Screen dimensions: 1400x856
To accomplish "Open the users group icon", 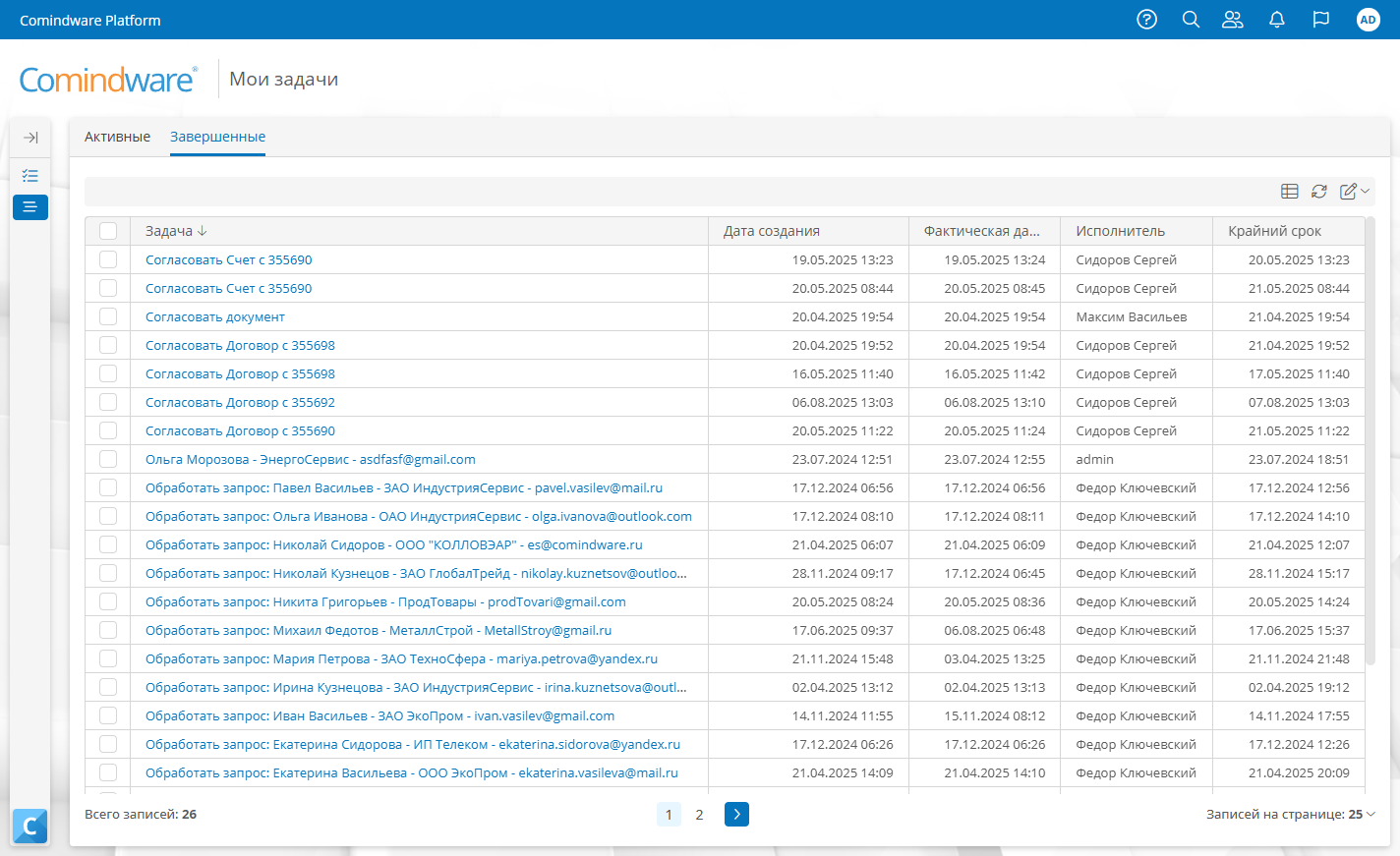I will 1233,20.
